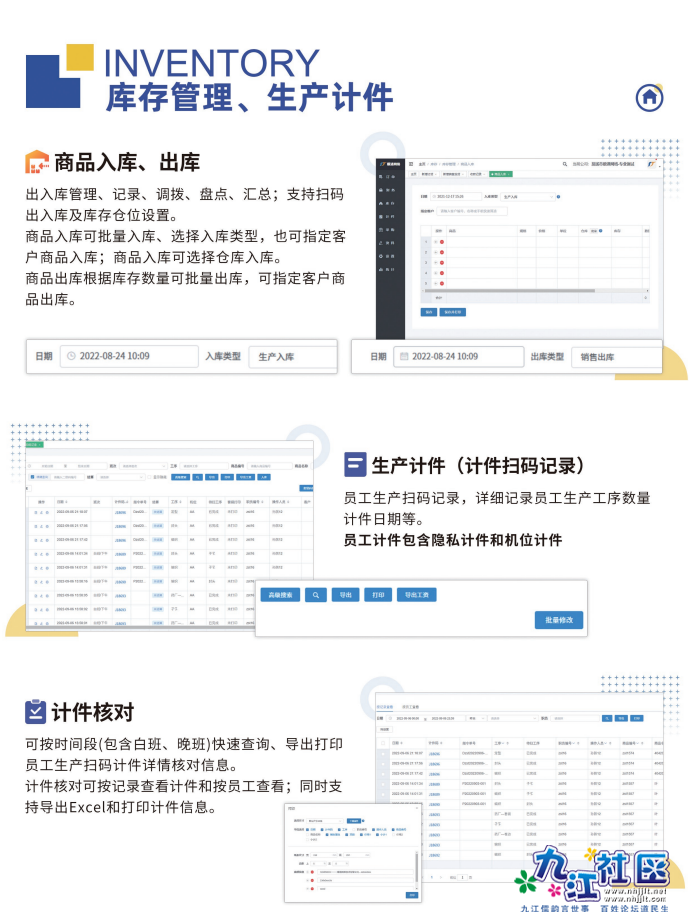Open the wide filter dropdown before 姓名 field
The image size is (689, 914).
pyautogui.click(x=512, y=718)
